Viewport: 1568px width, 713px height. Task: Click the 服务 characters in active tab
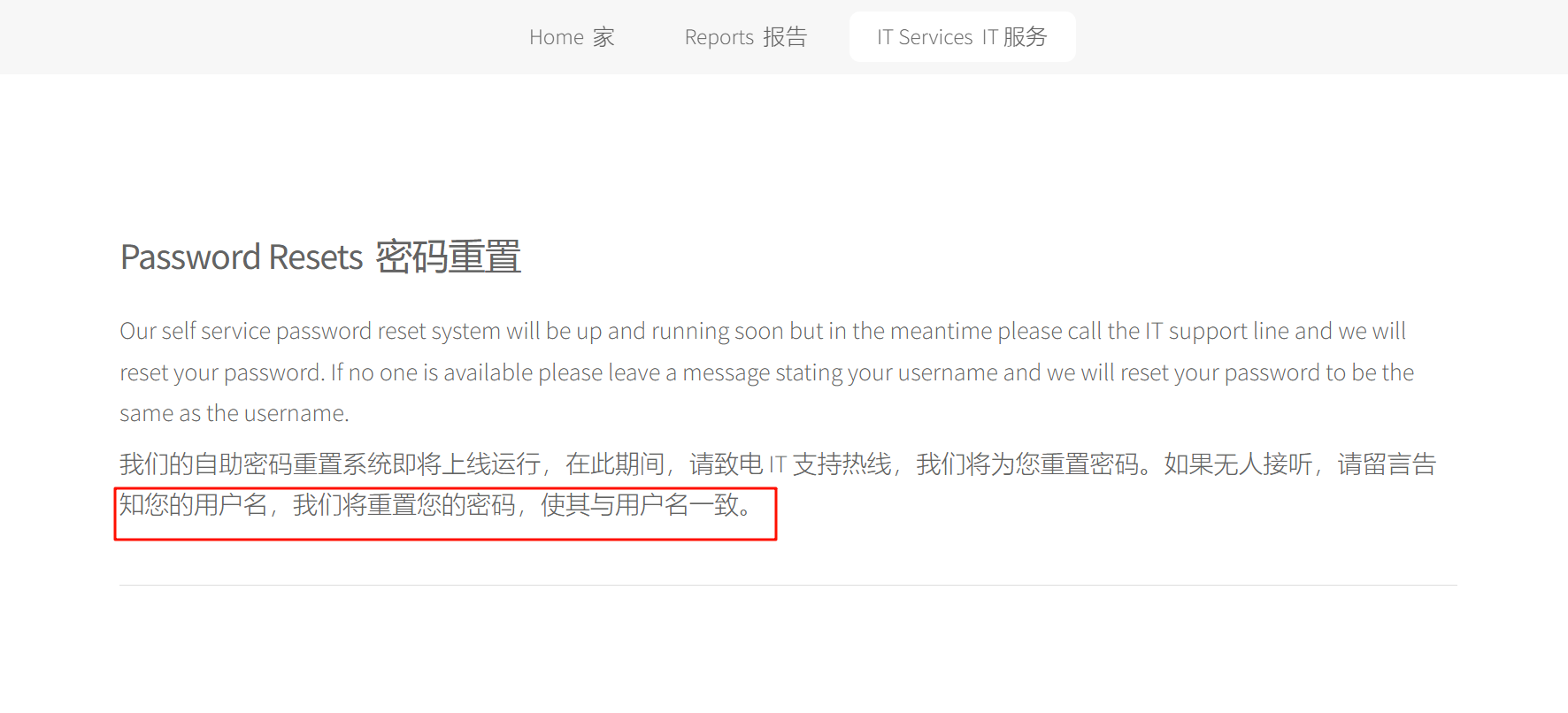pyautogui.click(x=1026, y=37)
